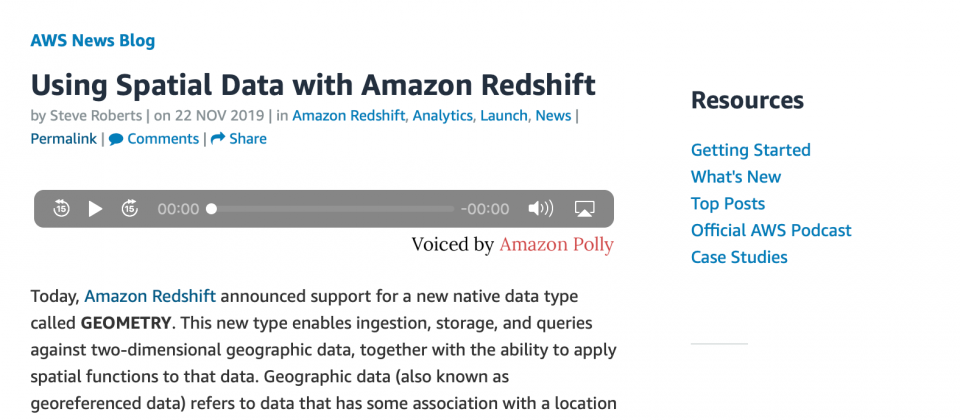This screenshot has width=960, height=420.
Task: Open the Permalink link
Action: tap(64, 139)
